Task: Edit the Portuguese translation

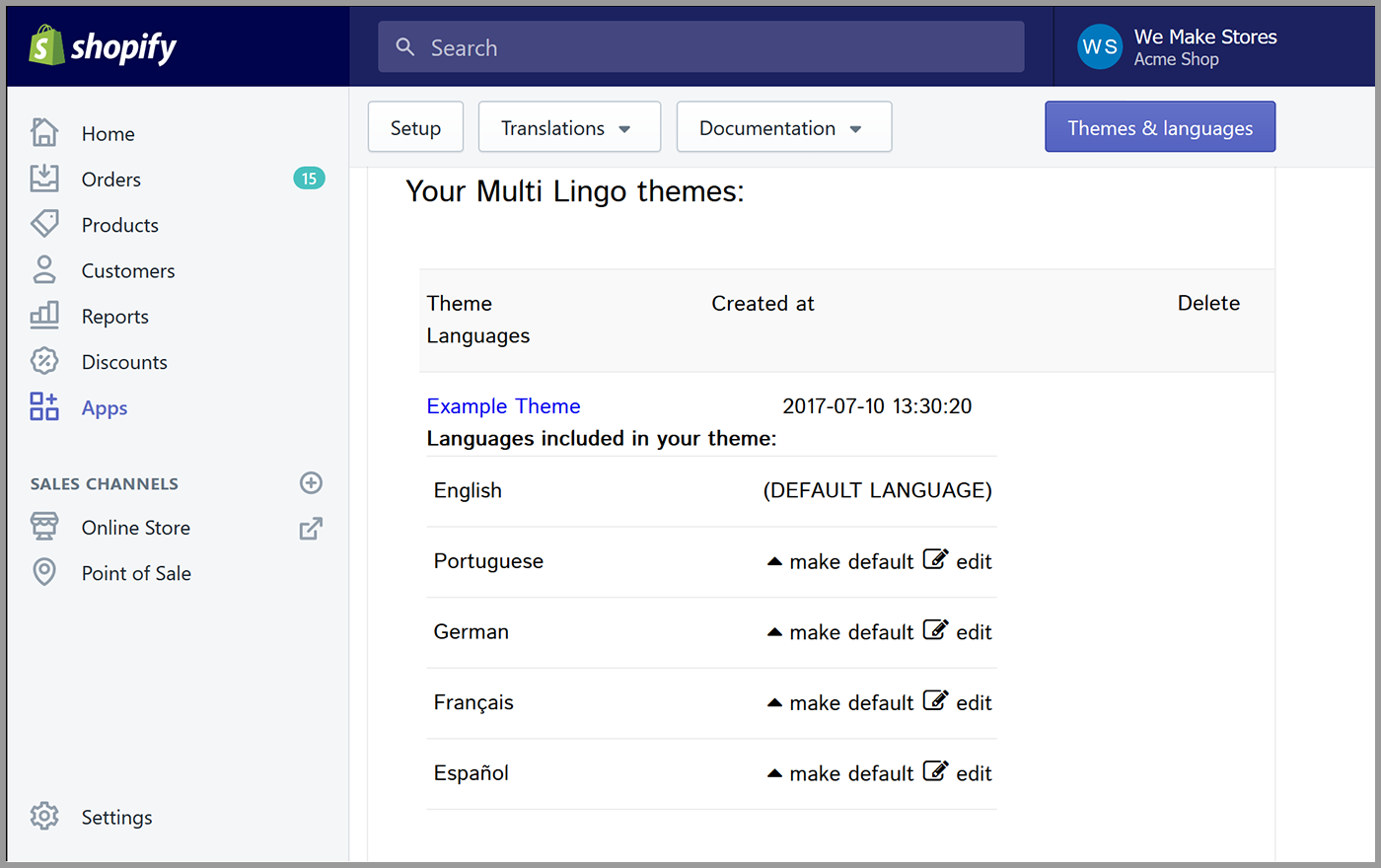Action: (x=974, y=561)
